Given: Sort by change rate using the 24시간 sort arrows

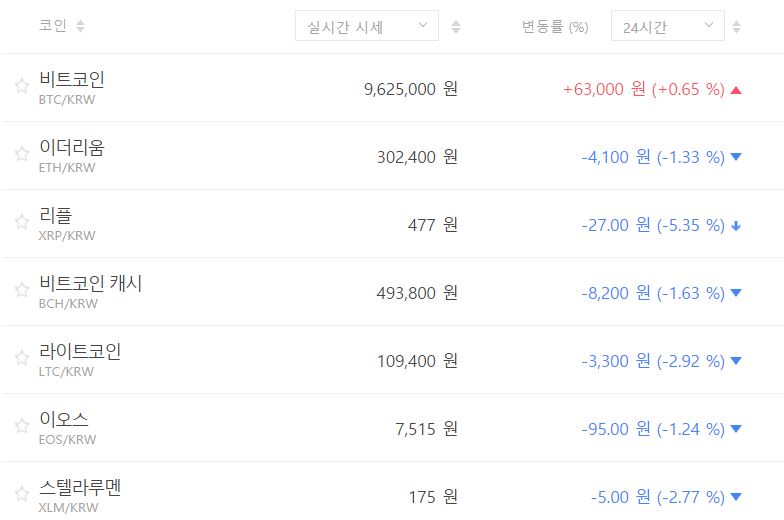Looking at the screenshot, I should point(737,27).
